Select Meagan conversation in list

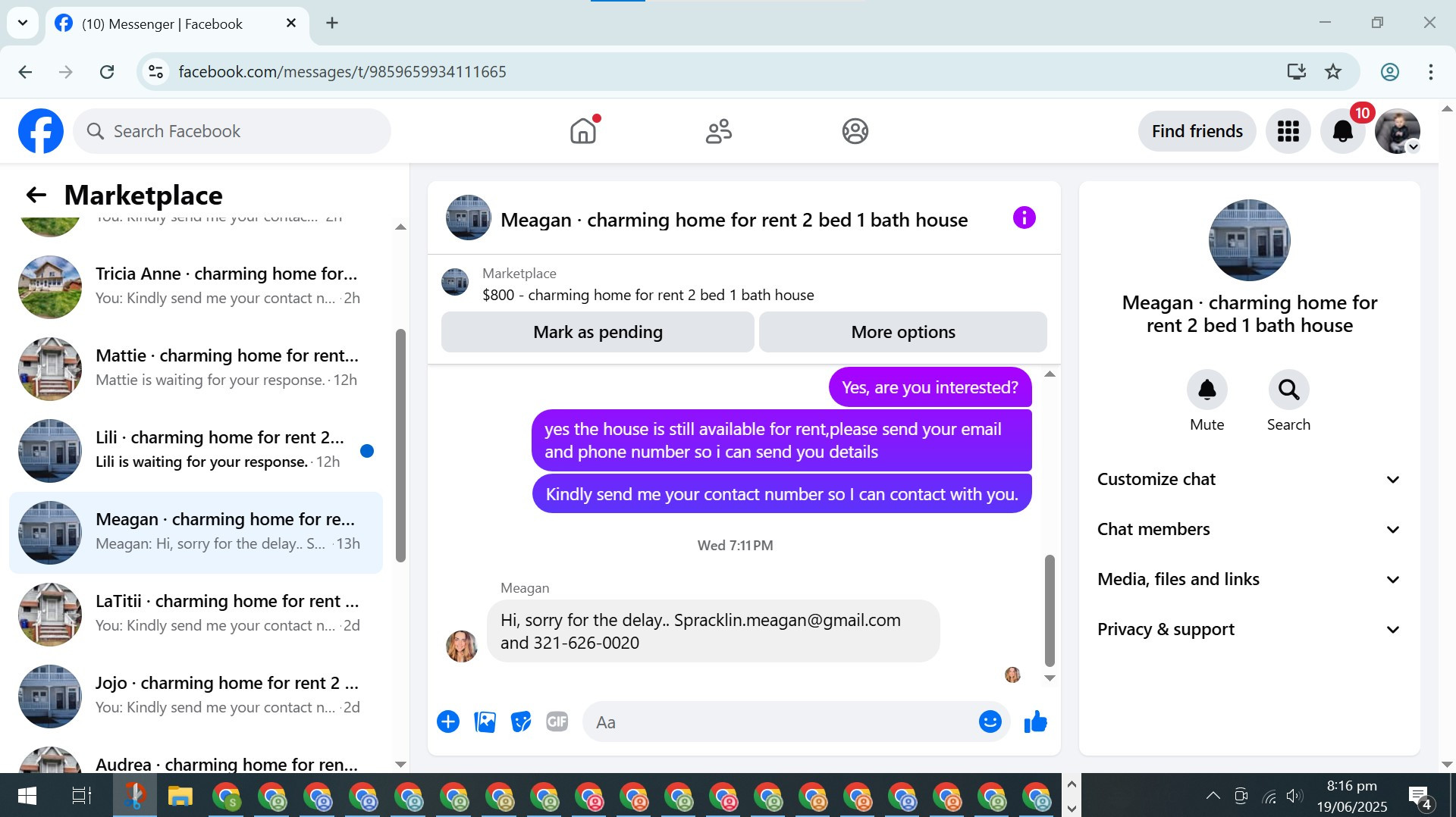(196, 533)
